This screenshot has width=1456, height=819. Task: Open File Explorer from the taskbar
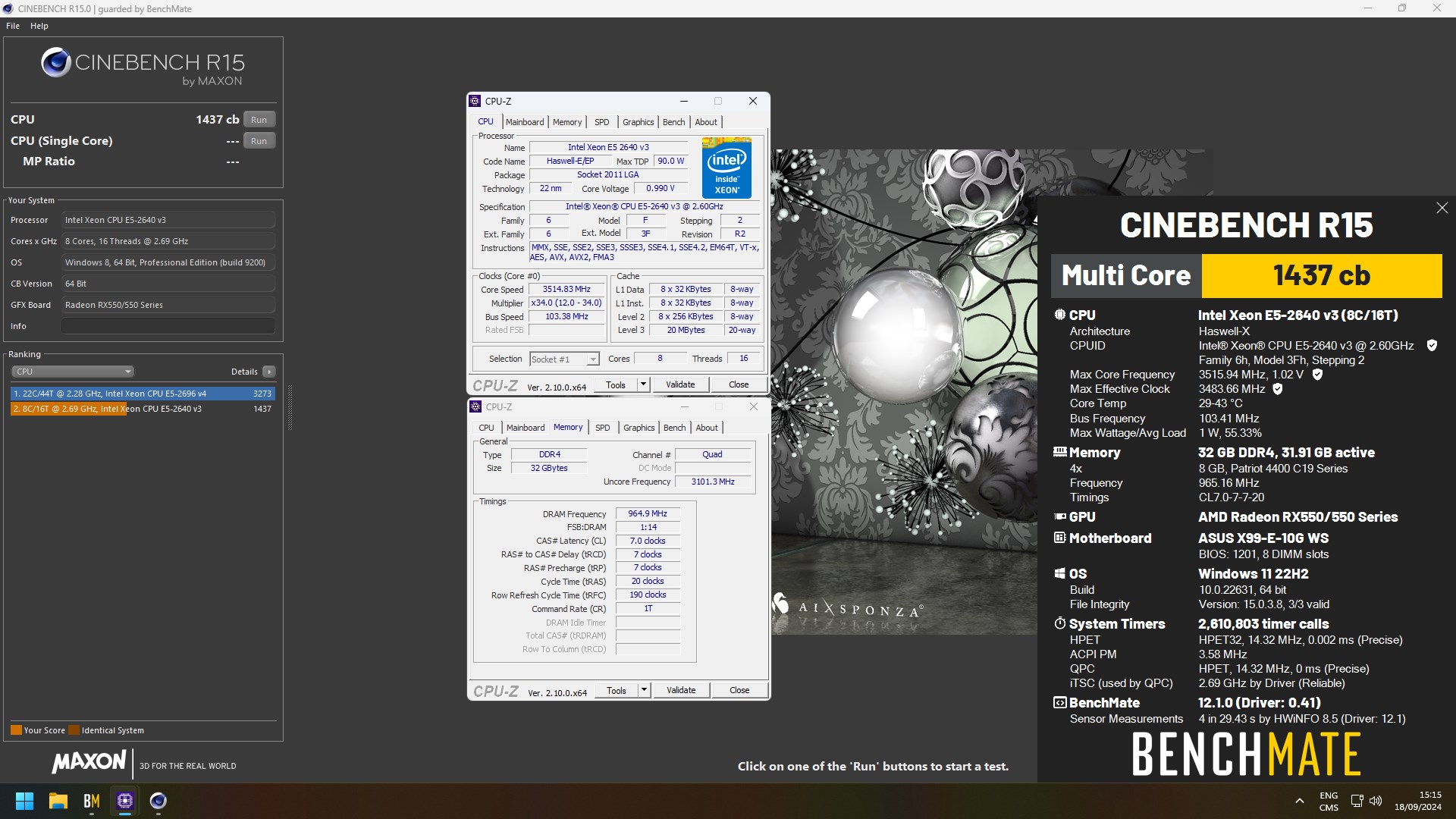click(x=58, y=801)
